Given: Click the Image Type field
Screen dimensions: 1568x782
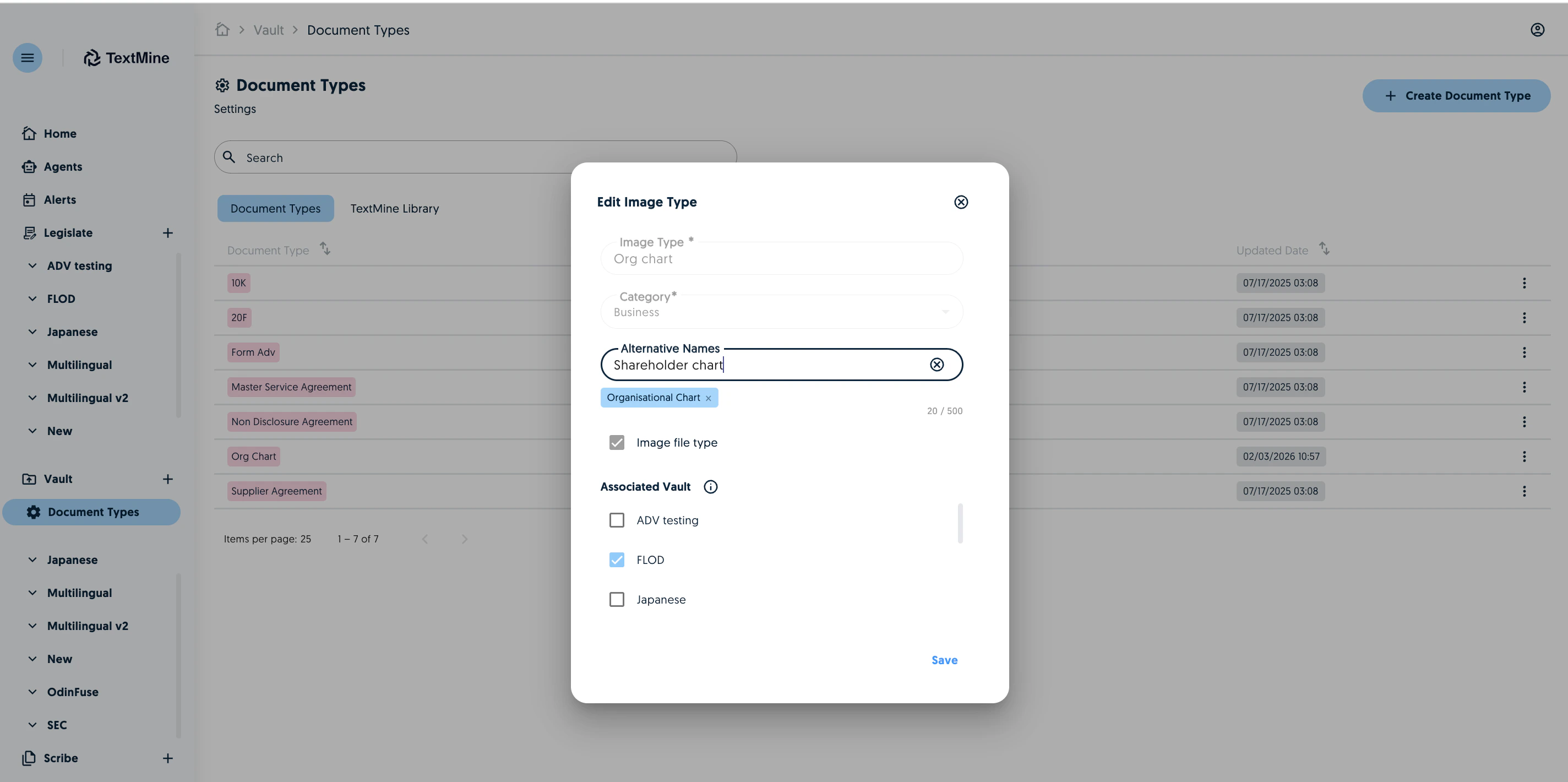Looking at the screenshot, I should 781,258.
